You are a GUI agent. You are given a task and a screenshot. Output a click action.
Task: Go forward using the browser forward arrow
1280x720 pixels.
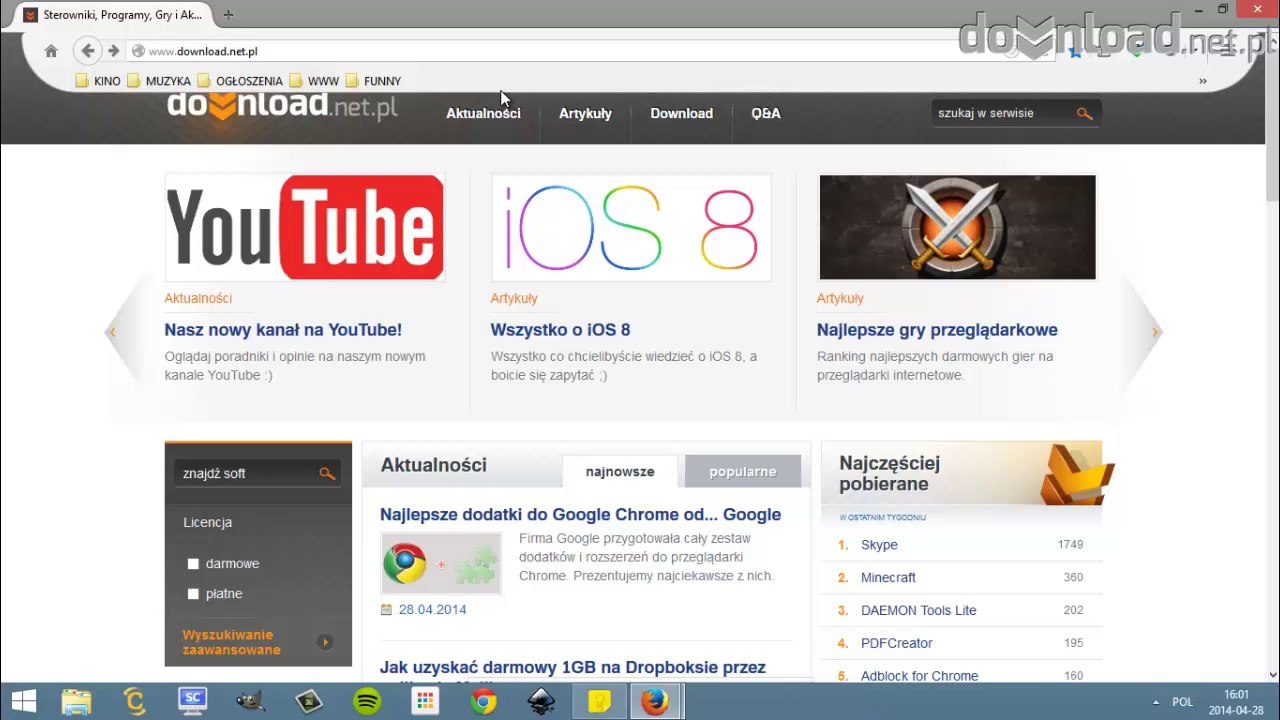[113, 51]
